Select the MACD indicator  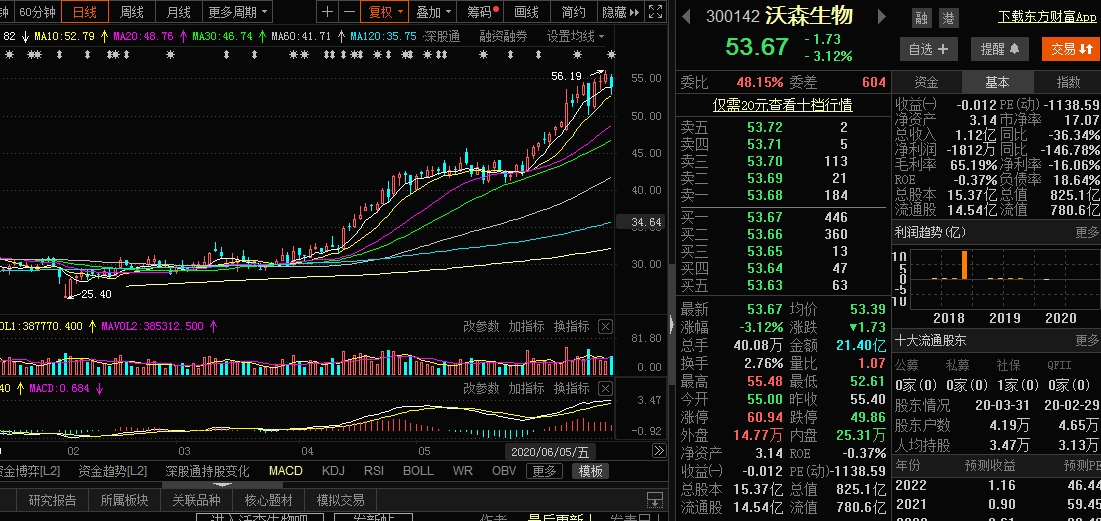pos(286,471)
